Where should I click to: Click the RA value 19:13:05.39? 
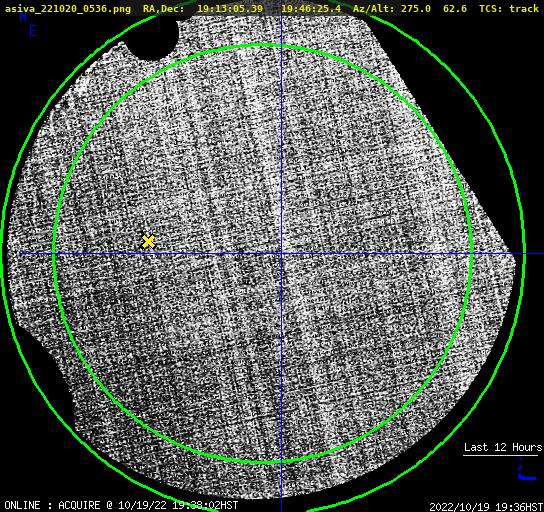pyautogui.click(x=230, y=9)
